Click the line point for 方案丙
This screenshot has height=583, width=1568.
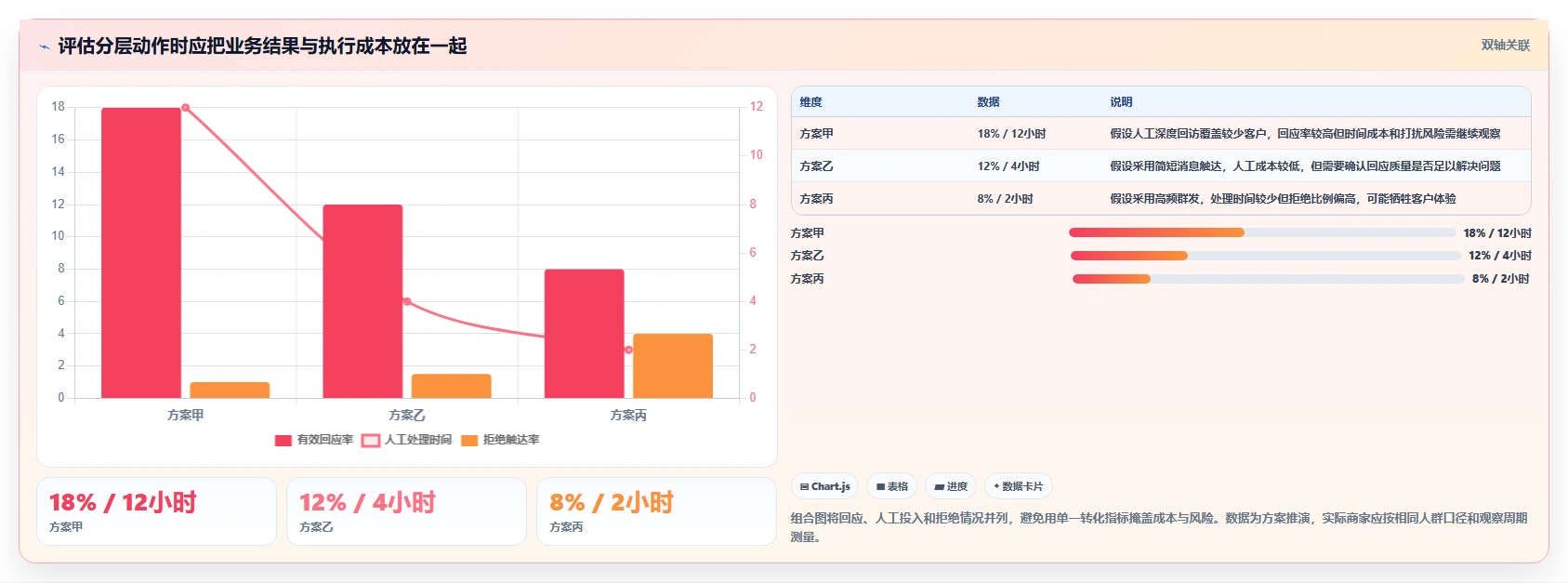pos(628,350)
